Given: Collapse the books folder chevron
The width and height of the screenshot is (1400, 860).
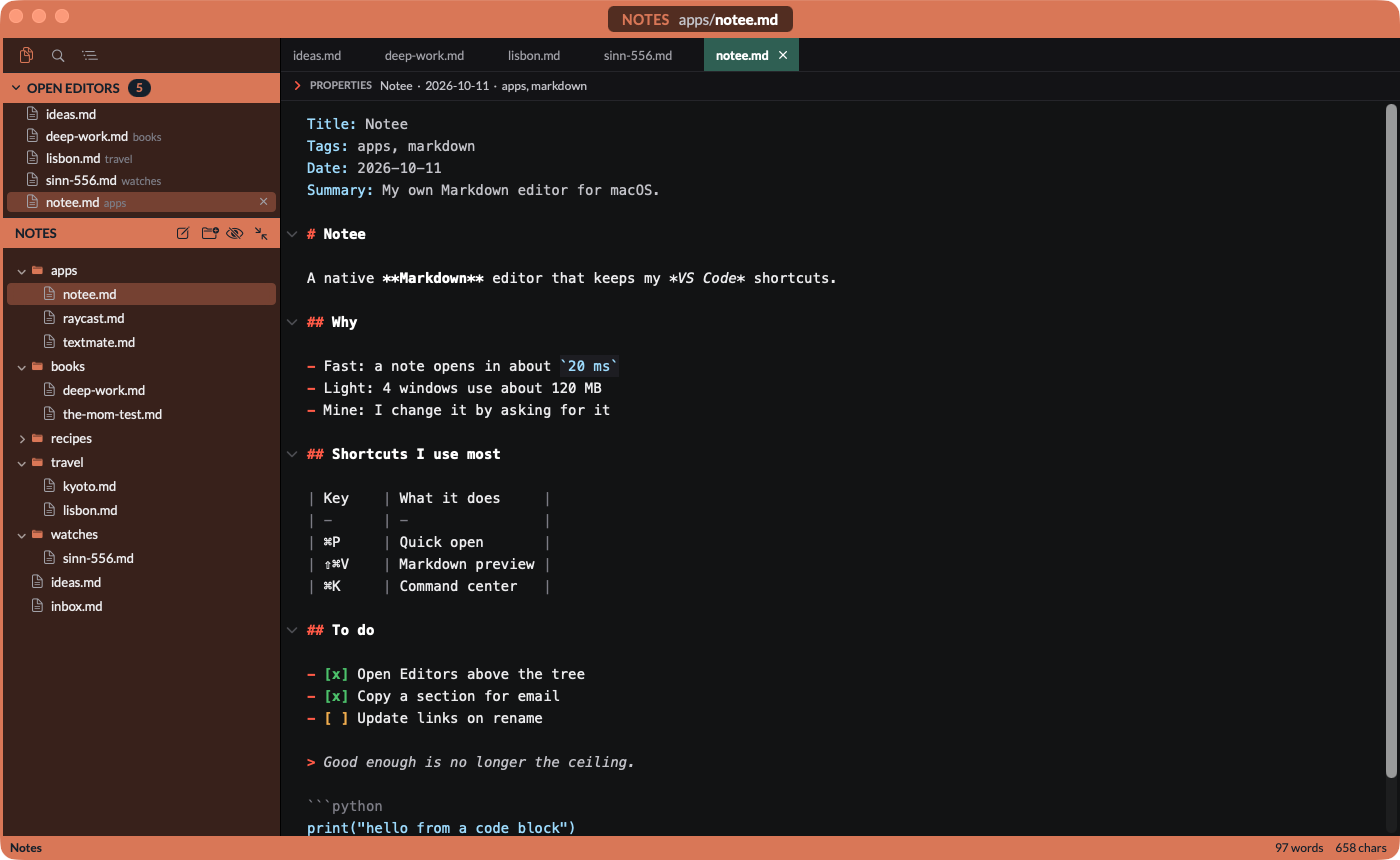Looking at the screenshot, I should coord(22,366).
